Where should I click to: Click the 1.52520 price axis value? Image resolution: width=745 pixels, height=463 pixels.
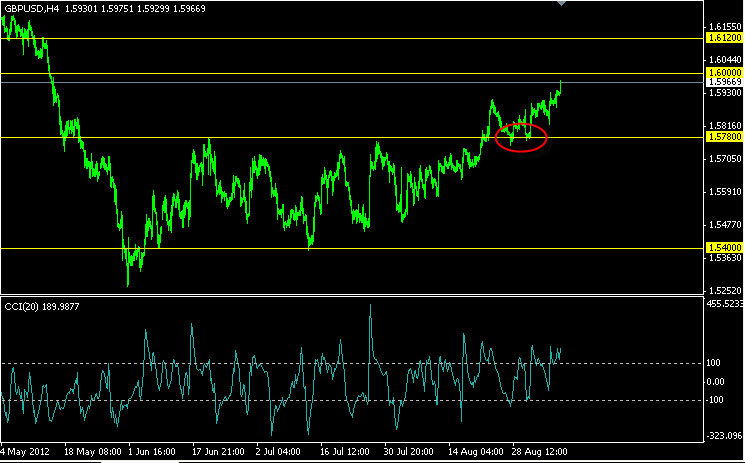pos(726,290)
